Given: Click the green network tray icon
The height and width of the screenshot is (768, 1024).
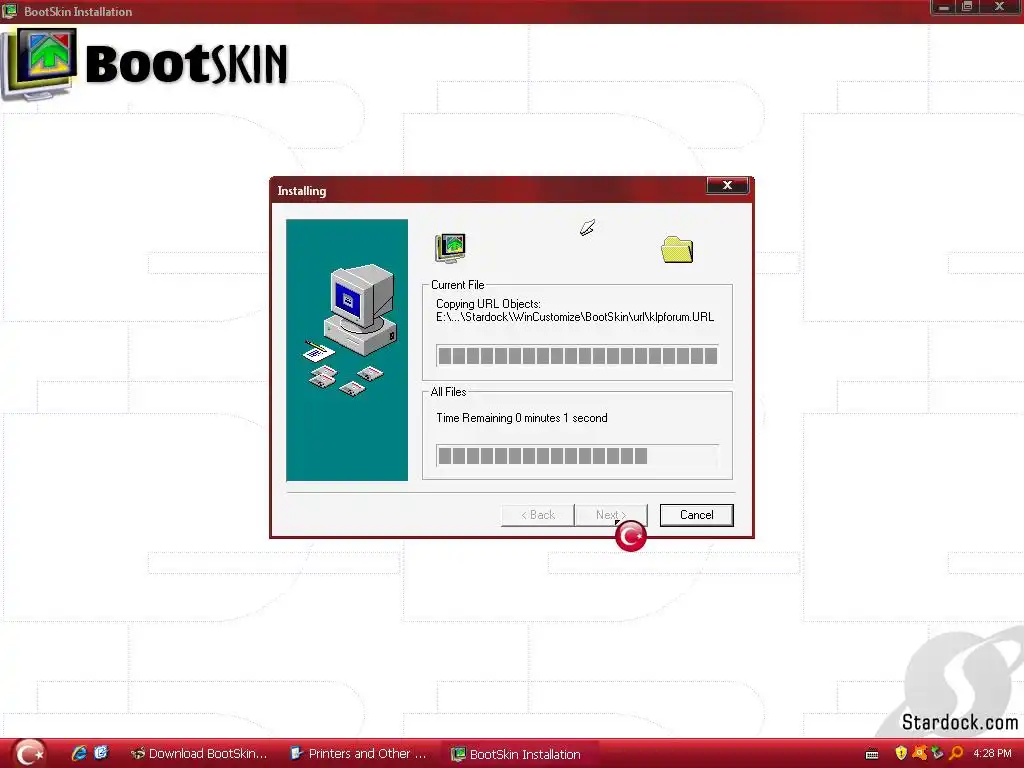Looking at the screenshot, I should click(x=937, y=753).
